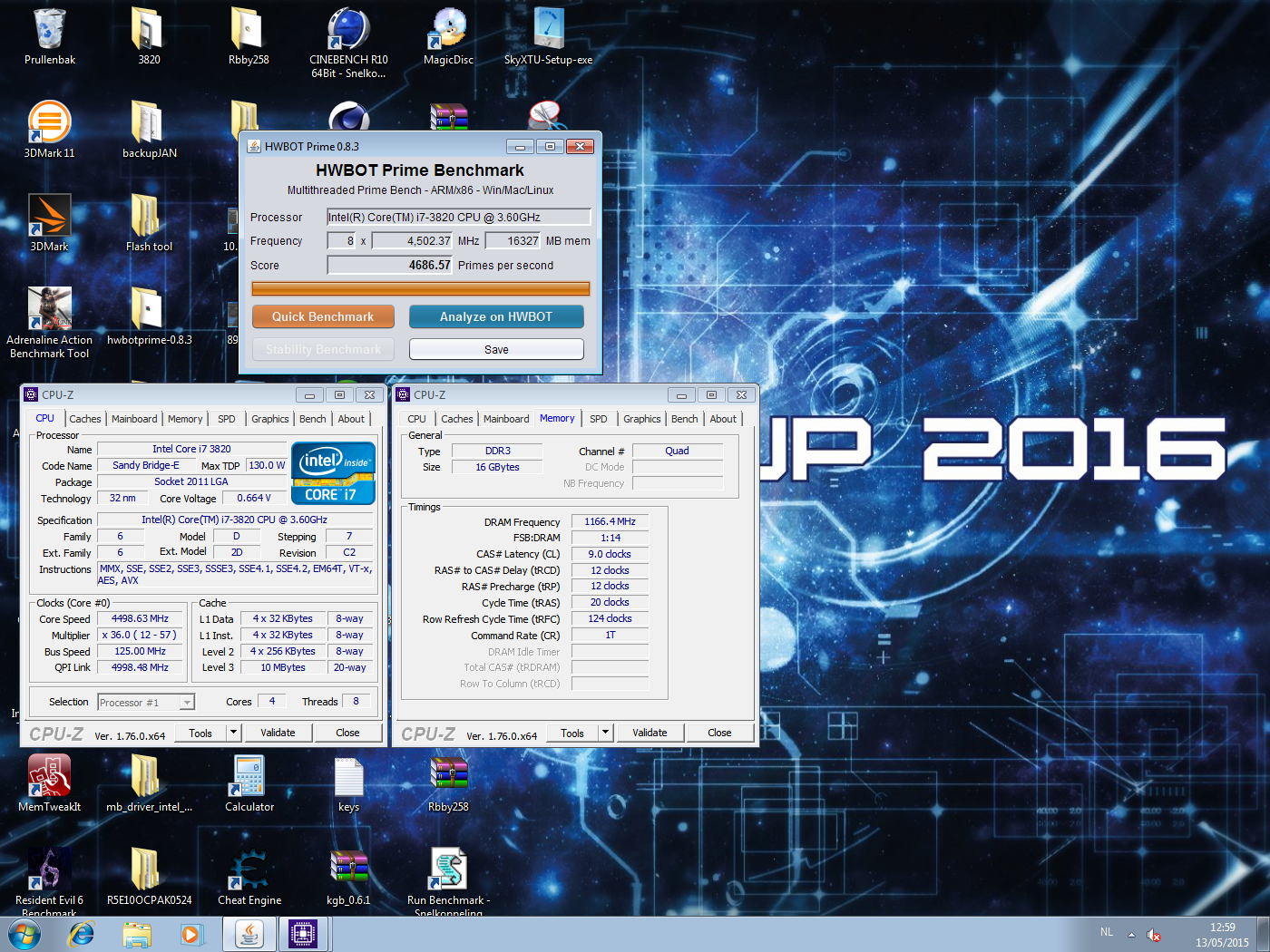This screenshot has width=1270, height=952.
Task: Open the kgb_0.6.1 archive
Action: [348, 877]
